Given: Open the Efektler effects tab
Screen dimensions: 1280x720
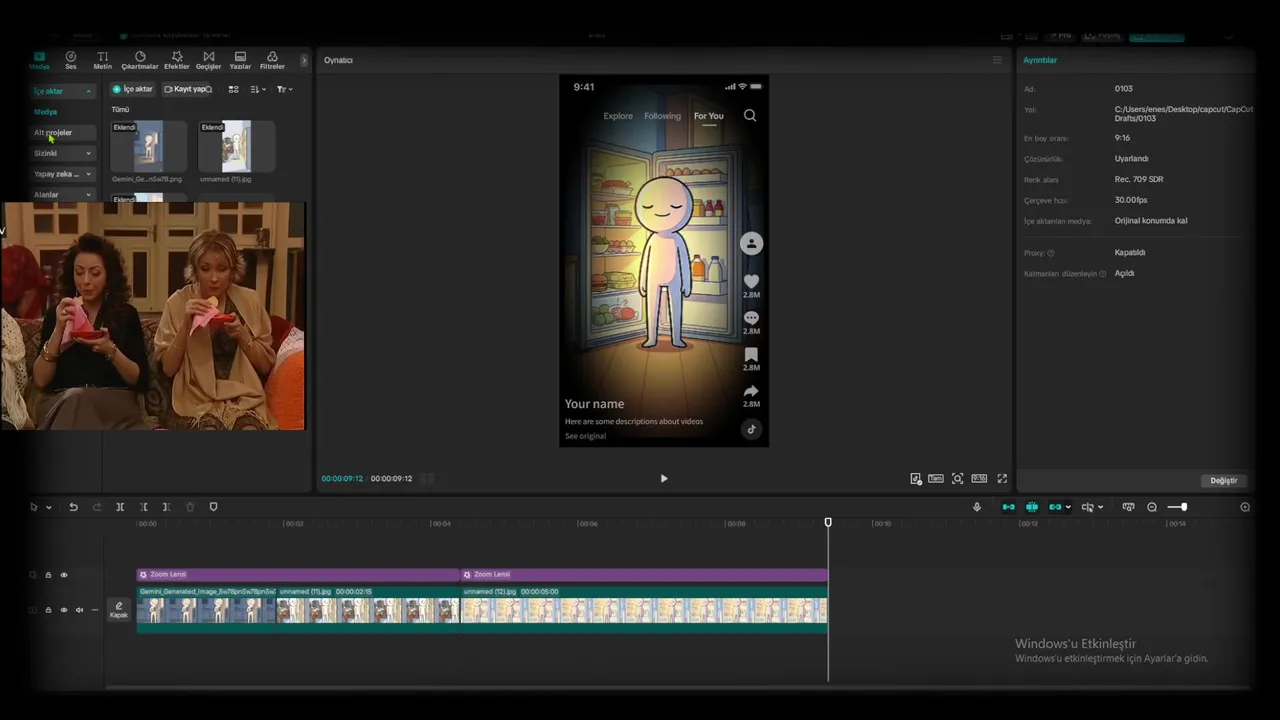Looking at the screenshot, I should click(x=177, y=60).
